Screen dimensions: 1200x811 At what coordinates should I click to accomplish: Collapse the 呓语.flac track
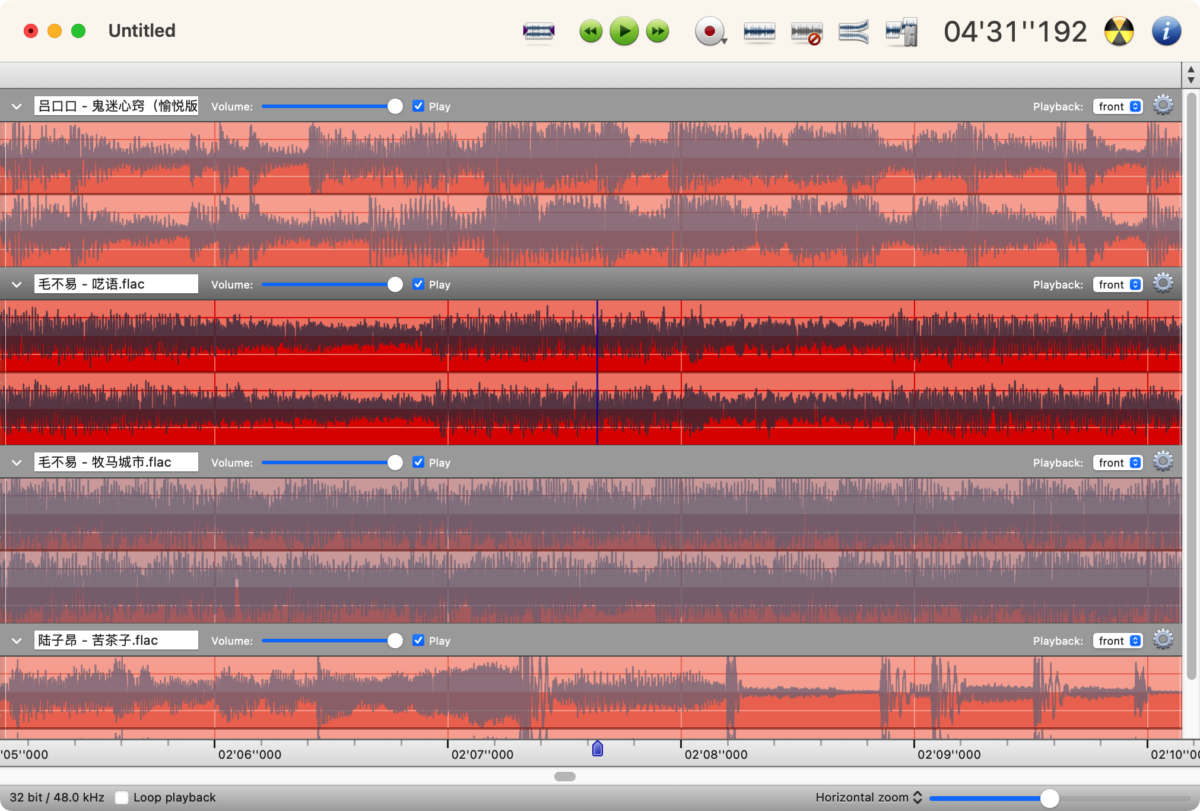[x=16, y=284]
